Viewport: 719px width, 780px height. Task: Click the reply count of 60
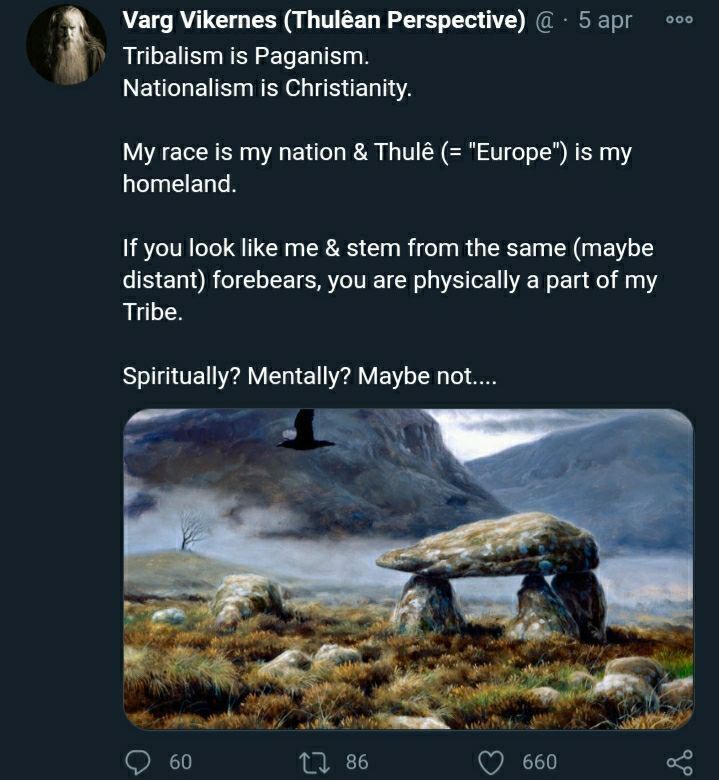coord(181,762)
